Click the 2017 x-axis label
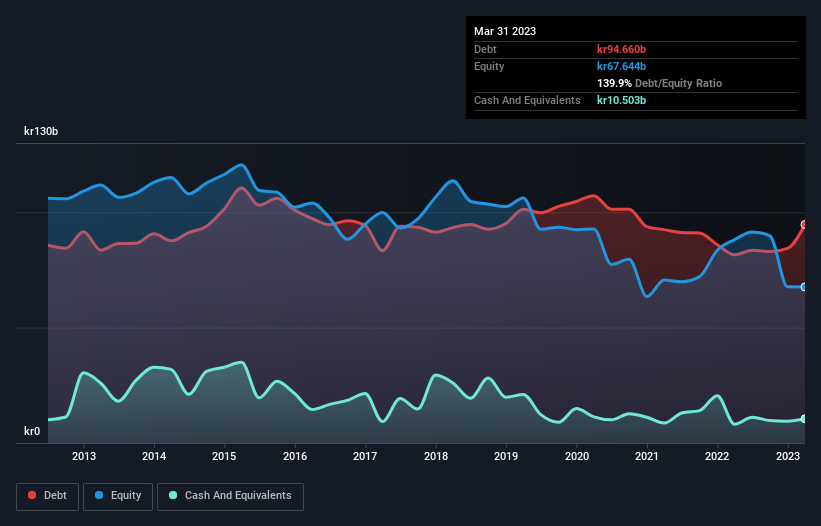Image resolution: width=821 pixels, height=526 pixels. (x=365, y=456)
